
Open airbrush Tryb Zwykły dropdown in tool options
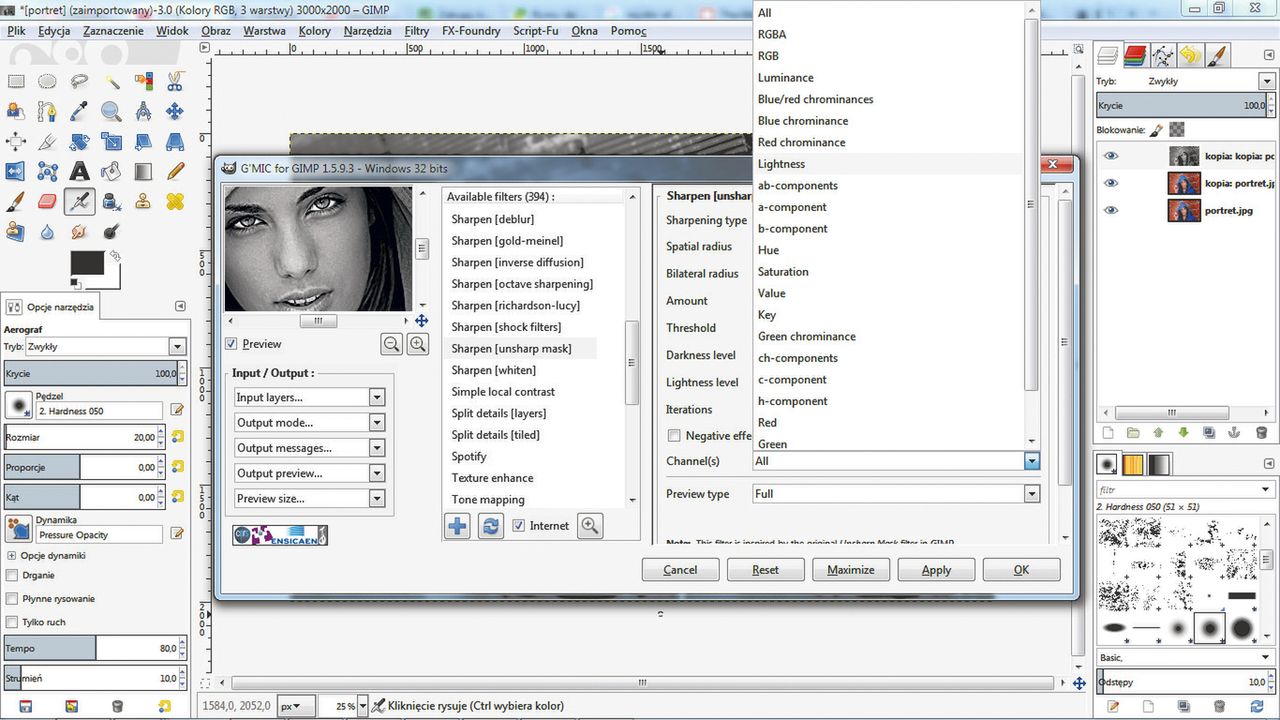[x=107, y=347]
